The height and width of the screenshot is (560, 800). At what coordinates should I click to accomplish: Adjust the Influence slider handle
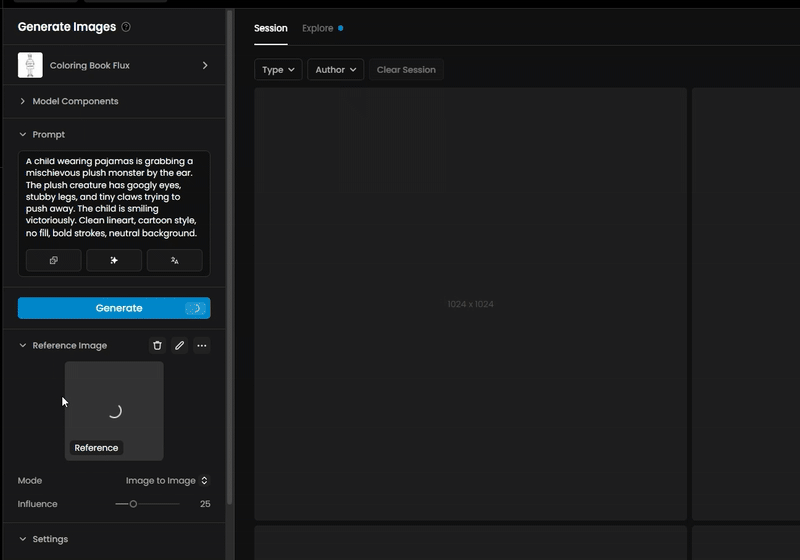[133, 504]
